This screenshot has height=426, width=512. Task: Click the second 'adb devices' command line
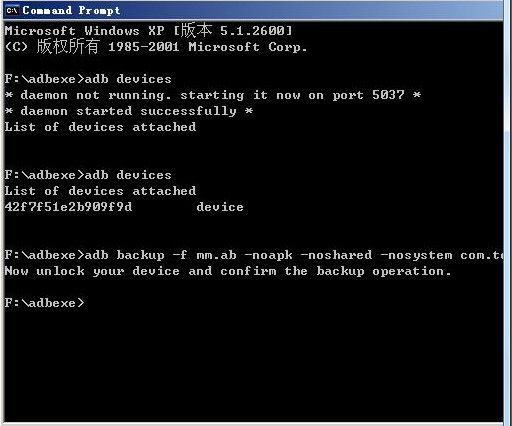coord(88,175)
